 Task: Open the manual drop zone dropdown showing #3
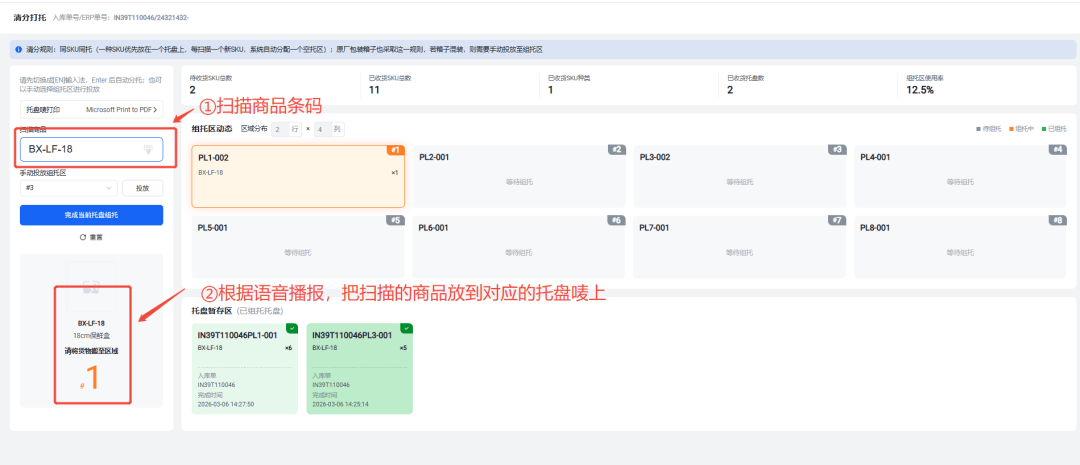coord(69,188)
